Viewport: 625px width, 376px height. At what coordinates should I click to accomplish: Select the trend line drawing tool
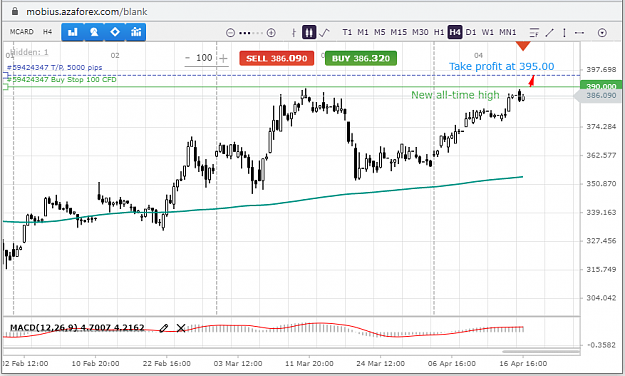pos(550,33)
